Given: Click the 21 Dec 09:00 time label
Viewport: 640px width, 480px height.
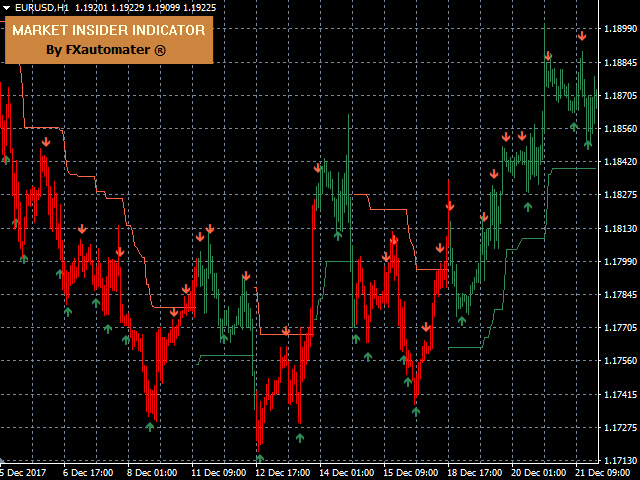Looking at the screenshot, I should pos(603,473).
